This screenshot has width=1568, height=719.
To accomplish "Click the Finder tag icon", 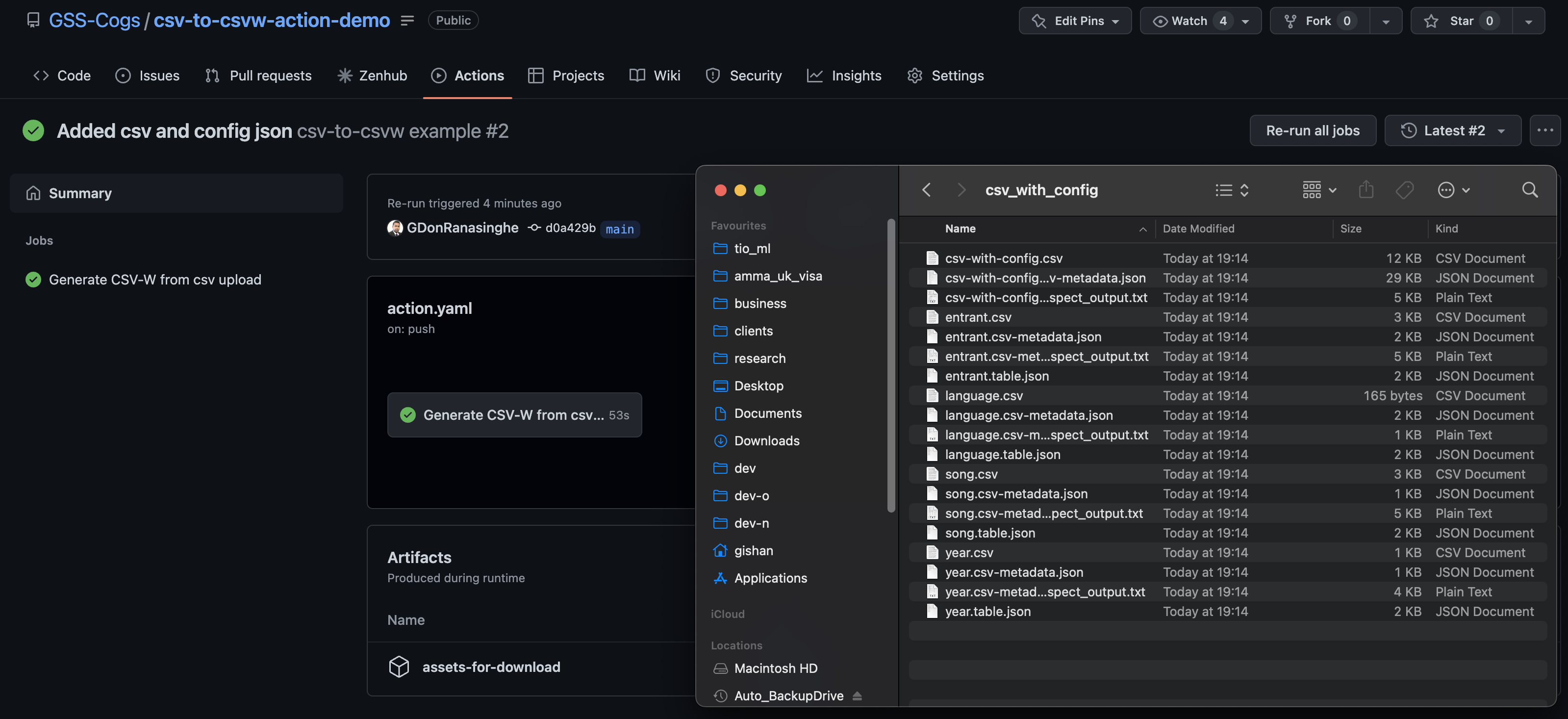I will 1404,190.
